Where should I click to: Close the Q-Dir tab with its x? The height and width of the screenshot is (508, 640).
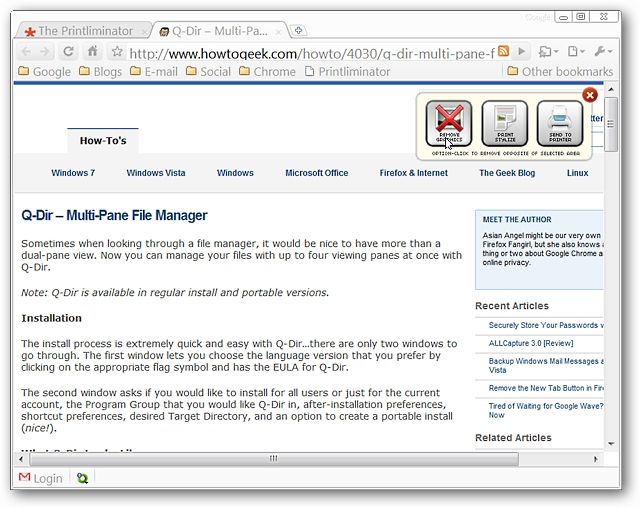(x=278, y=32)
